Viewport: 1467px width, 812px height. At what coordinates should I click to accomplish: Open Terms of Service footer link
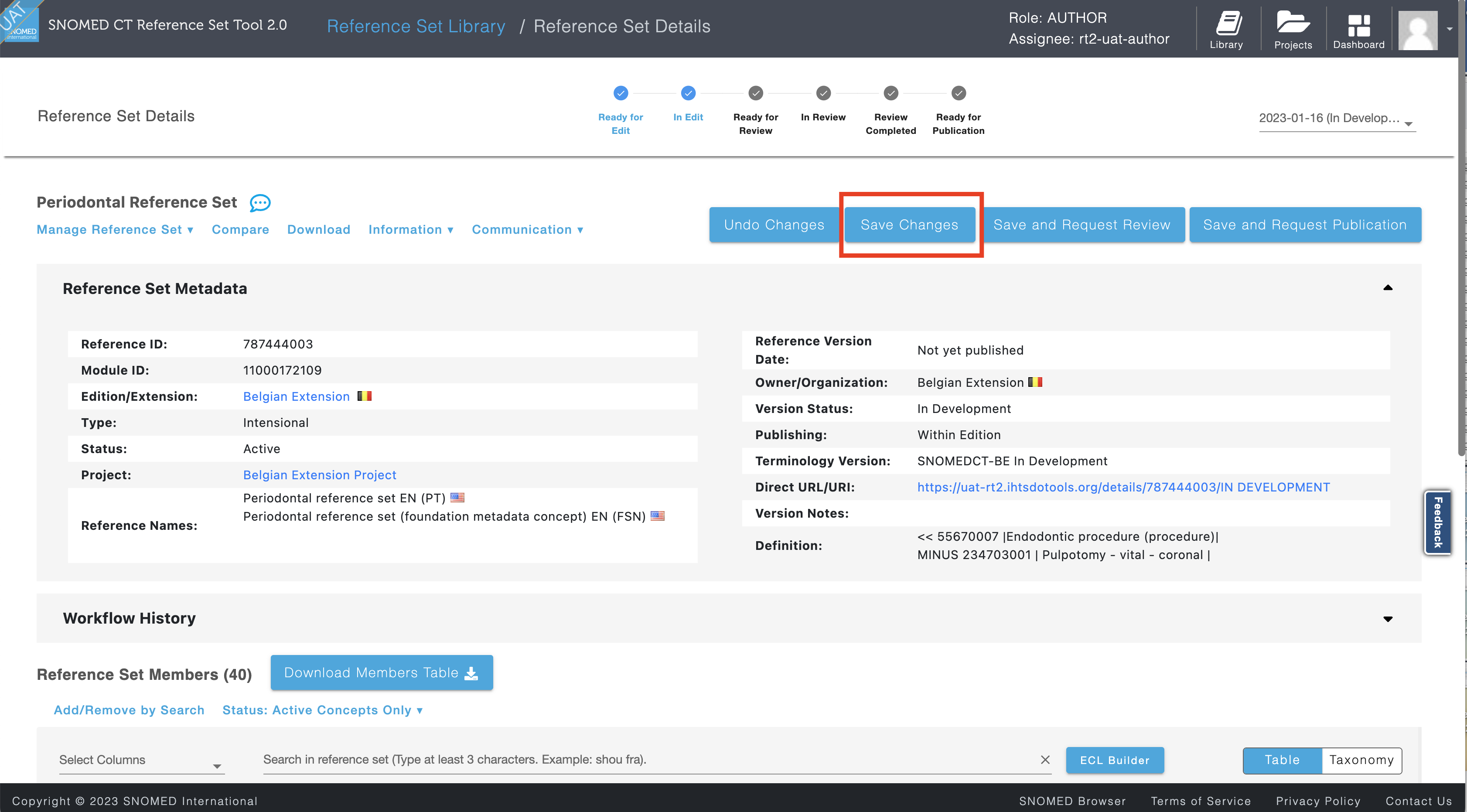(x=1201, y=801)
